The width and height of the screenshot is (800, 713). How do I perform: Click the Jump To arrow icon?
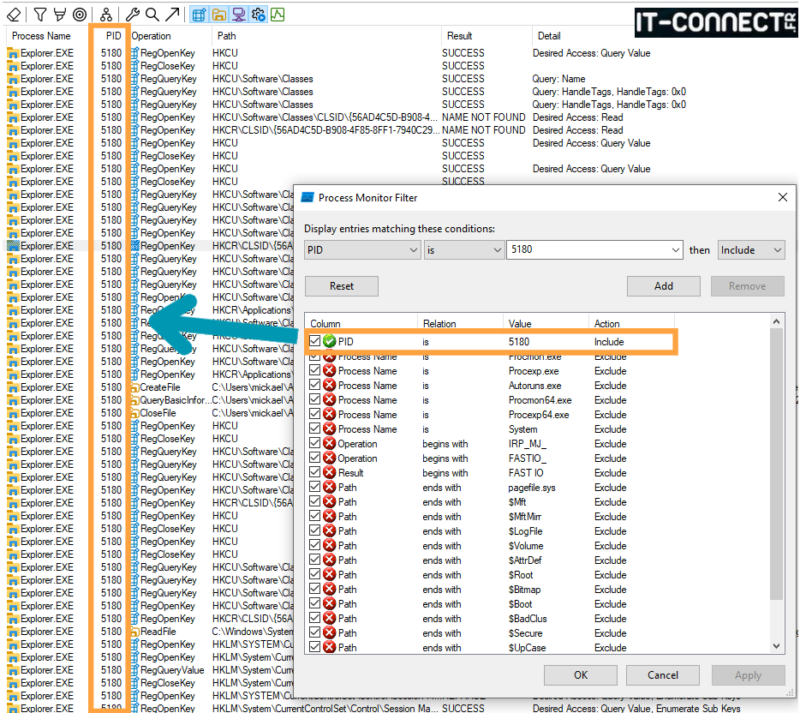click(172, 14)
